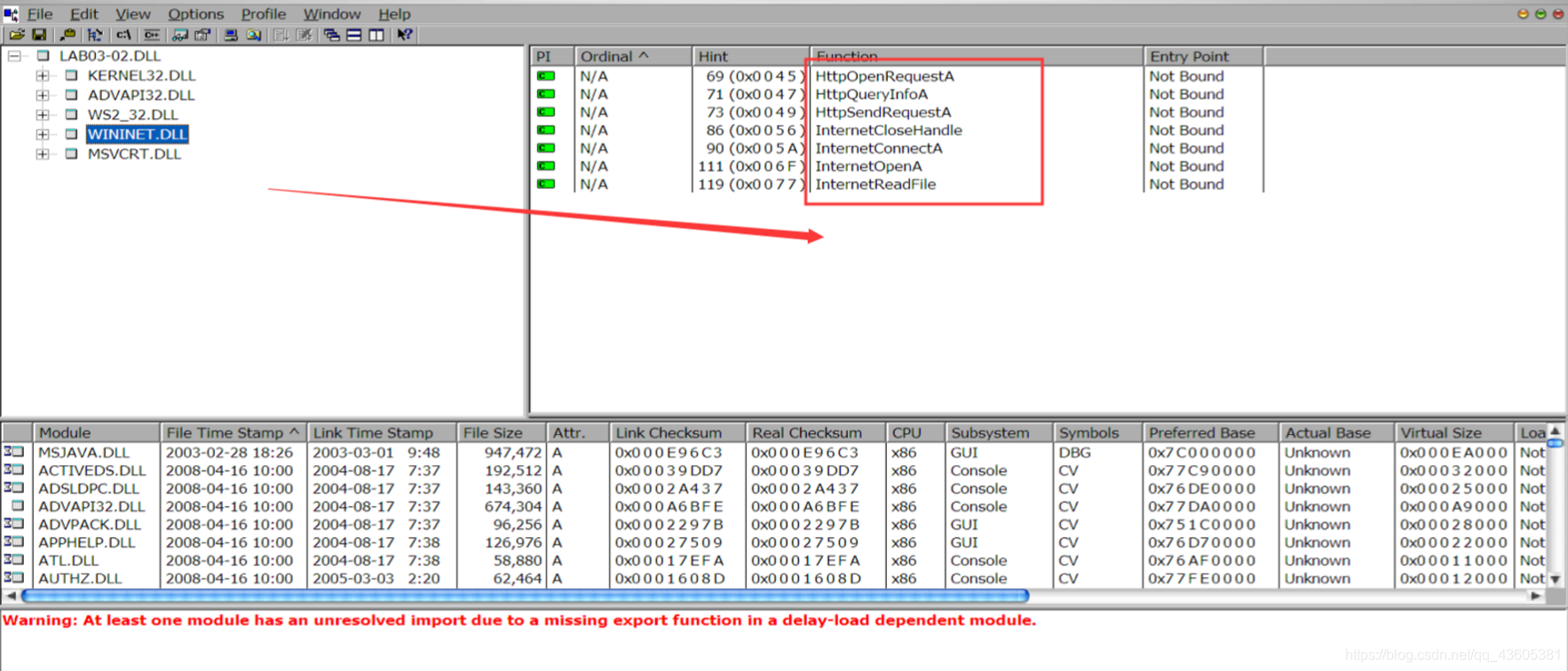
Task: Sort module list by Module column header
Action: tap(96, 433)
